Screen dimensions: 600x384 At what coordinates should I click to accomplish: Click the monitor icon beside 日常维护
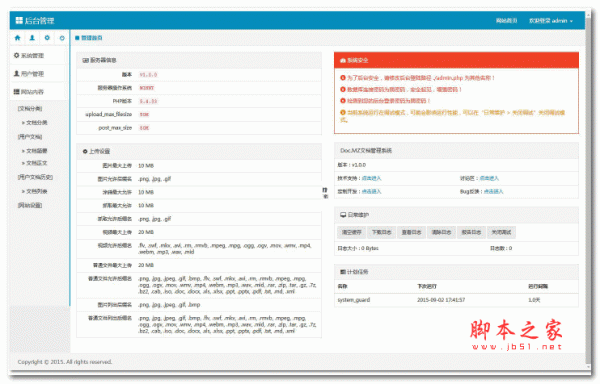point(343,215)
